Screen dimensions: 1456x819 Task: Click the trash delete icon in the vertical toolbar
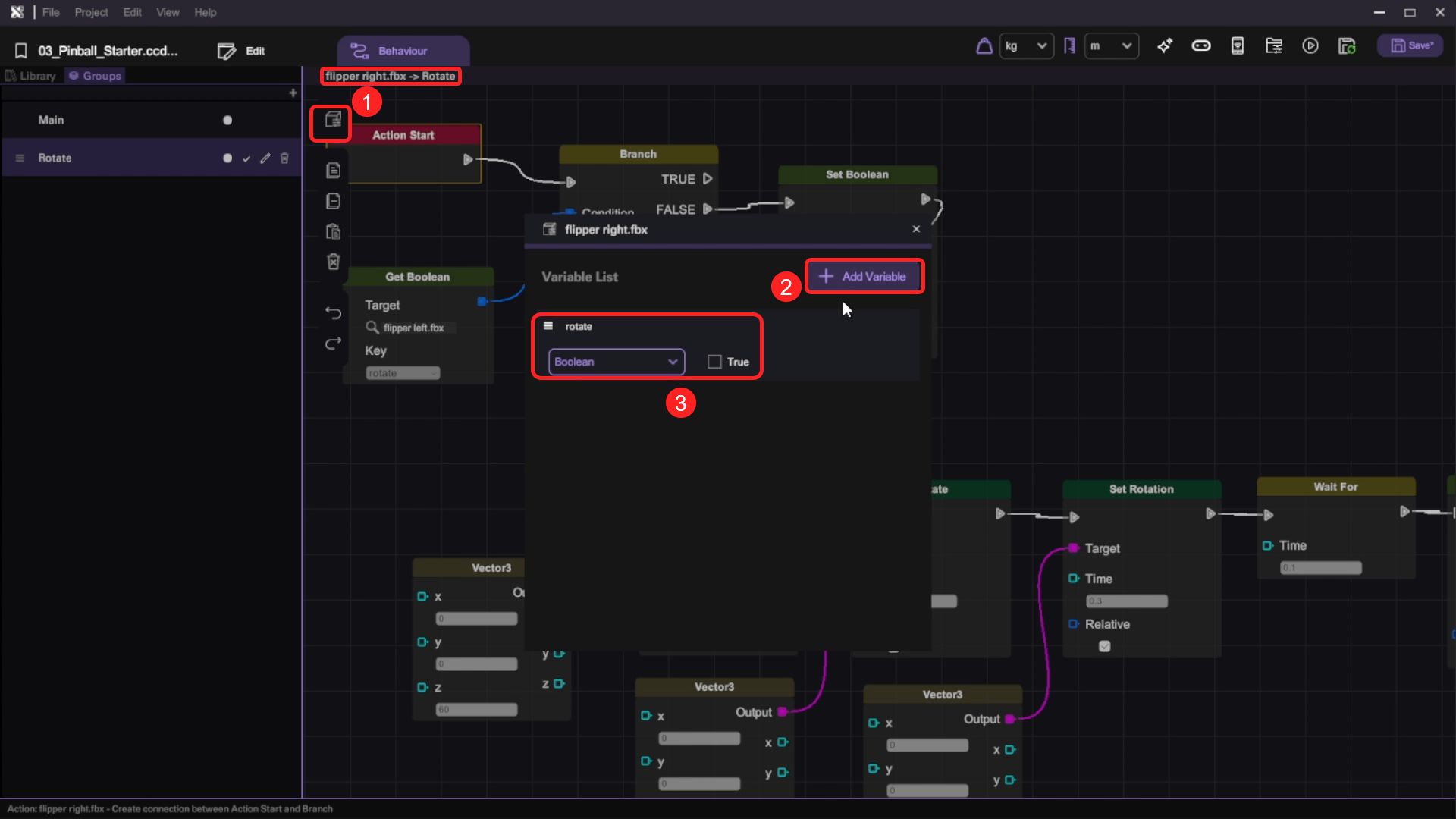click(x=333, y=262)
